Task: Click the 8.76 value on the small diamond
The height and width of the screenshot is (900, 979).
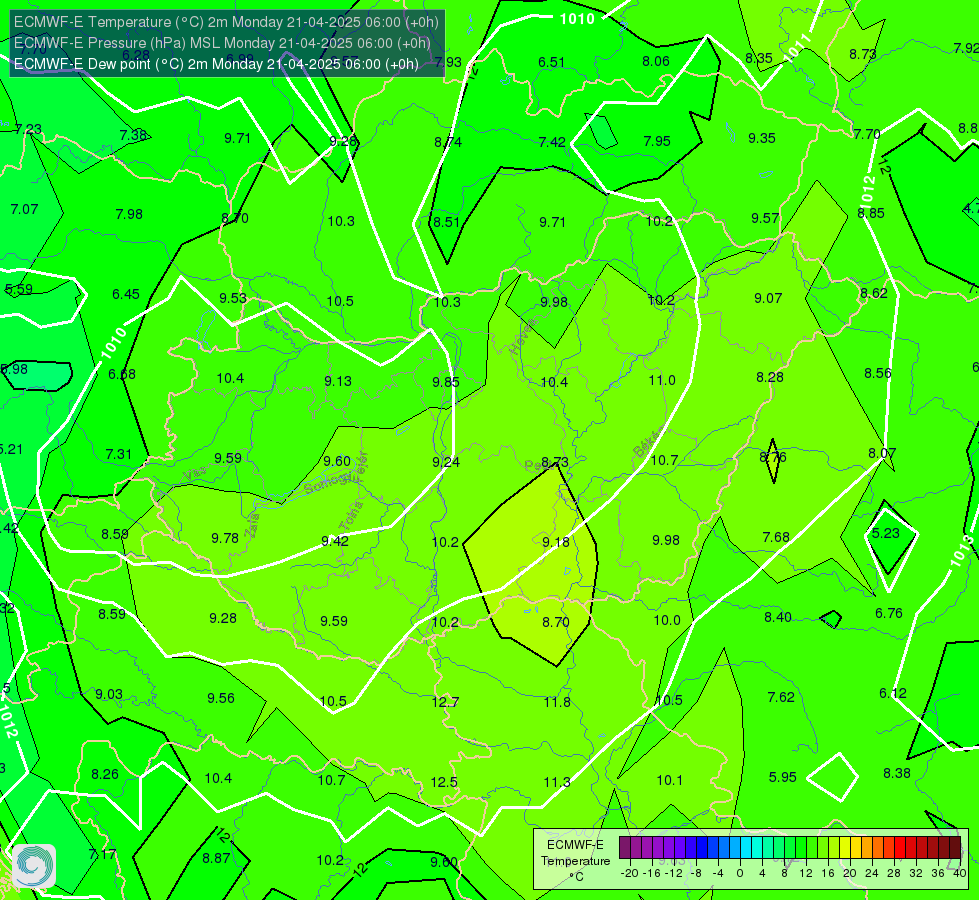Action: coord(773,457)
